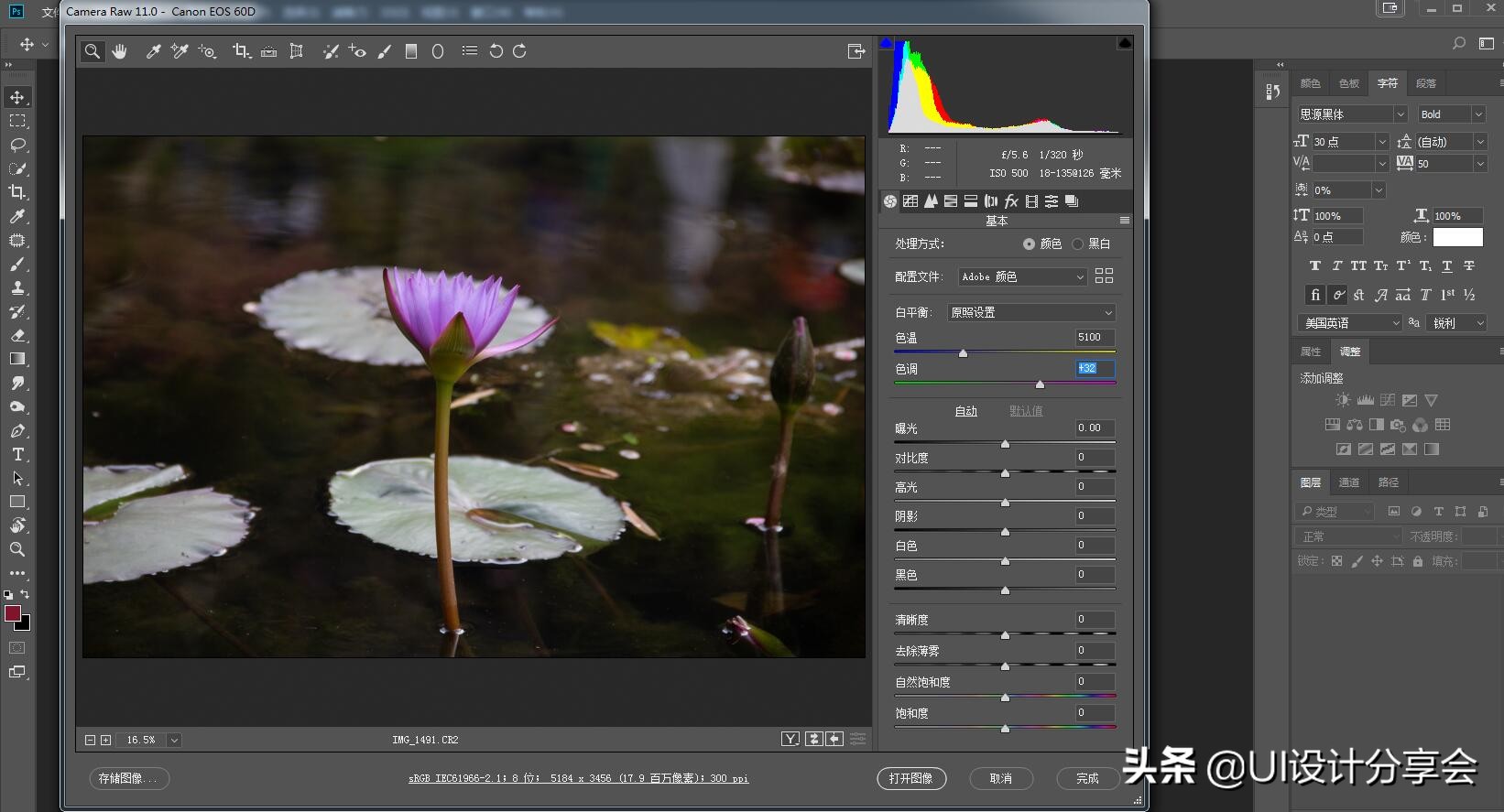
Task: Select the 黑白 processing radio button
Action: (1077, 244)
